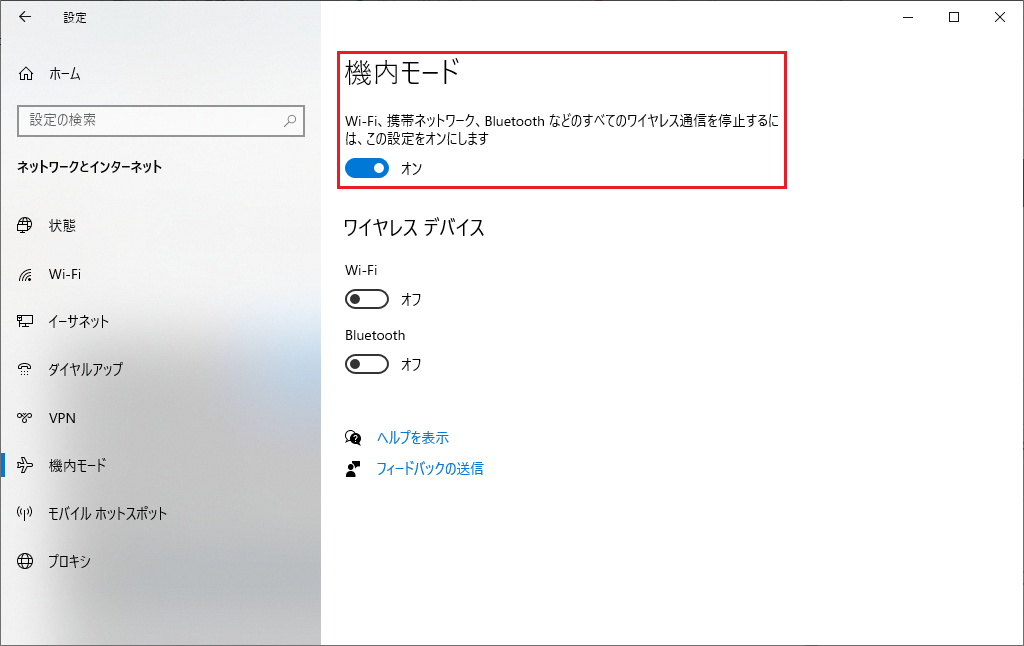Viewport: 1024px width, 646px height.
Task: Turn off the 機内モード toggle
Action: point(366,169)
